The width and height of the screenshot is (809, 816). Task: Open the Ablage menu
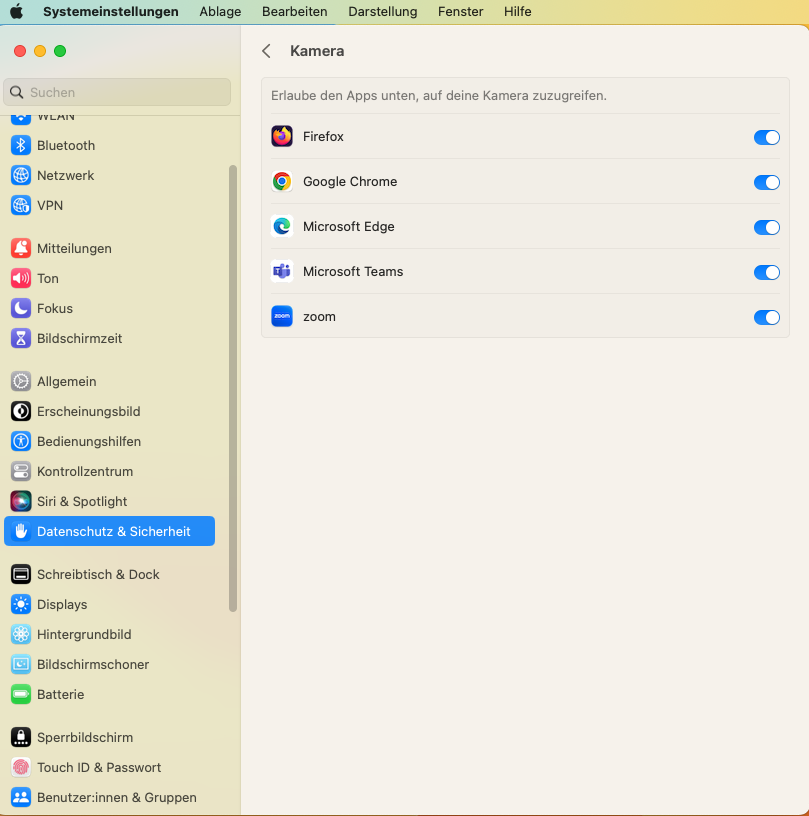(220, 12)
